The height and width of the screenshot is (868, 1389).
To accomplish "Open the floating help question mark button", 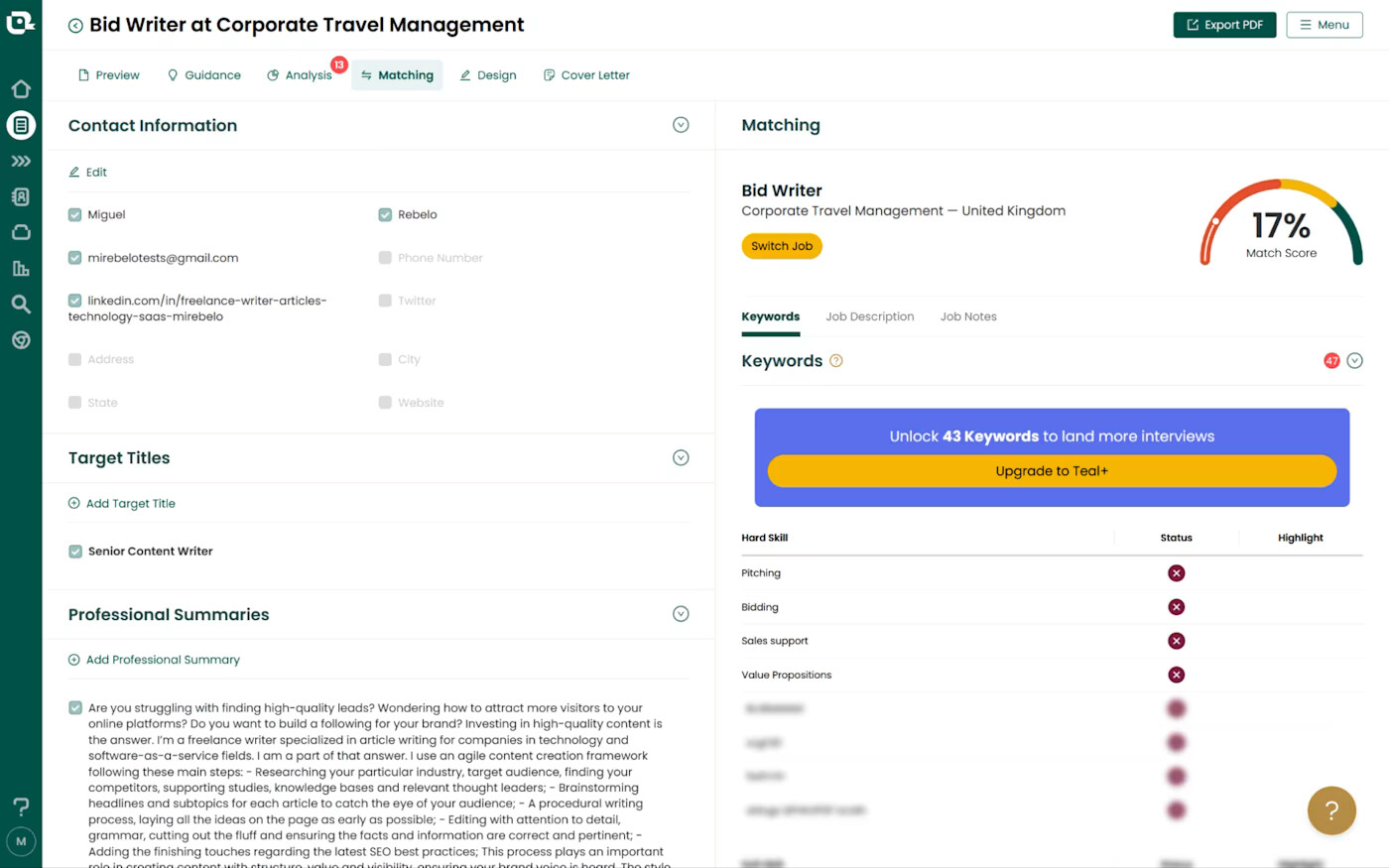I will [x=1331, y=810].
